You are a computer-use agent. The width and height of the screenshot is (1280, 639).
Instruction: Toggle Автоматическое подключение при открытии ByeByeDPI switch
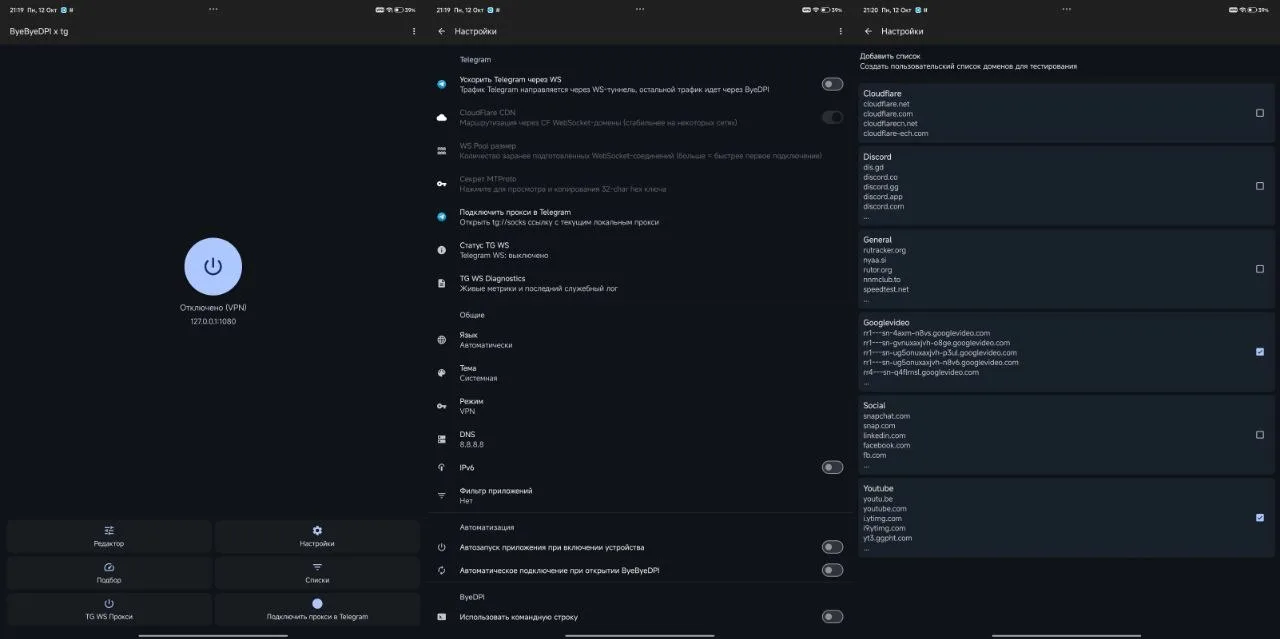point(832,570)
